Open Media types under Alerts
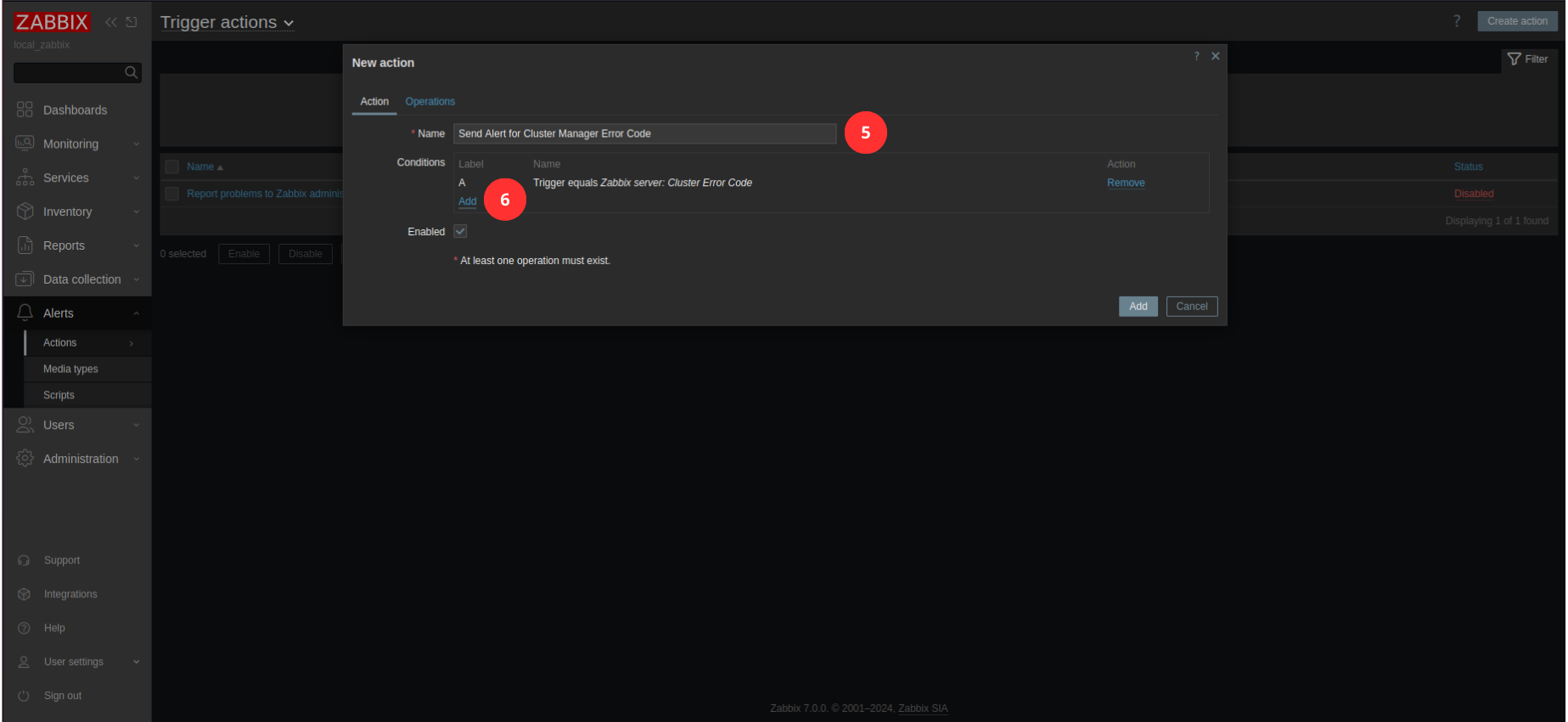Image resolution: width=1568 pixels, height=722 pixels. pos(70,369)
